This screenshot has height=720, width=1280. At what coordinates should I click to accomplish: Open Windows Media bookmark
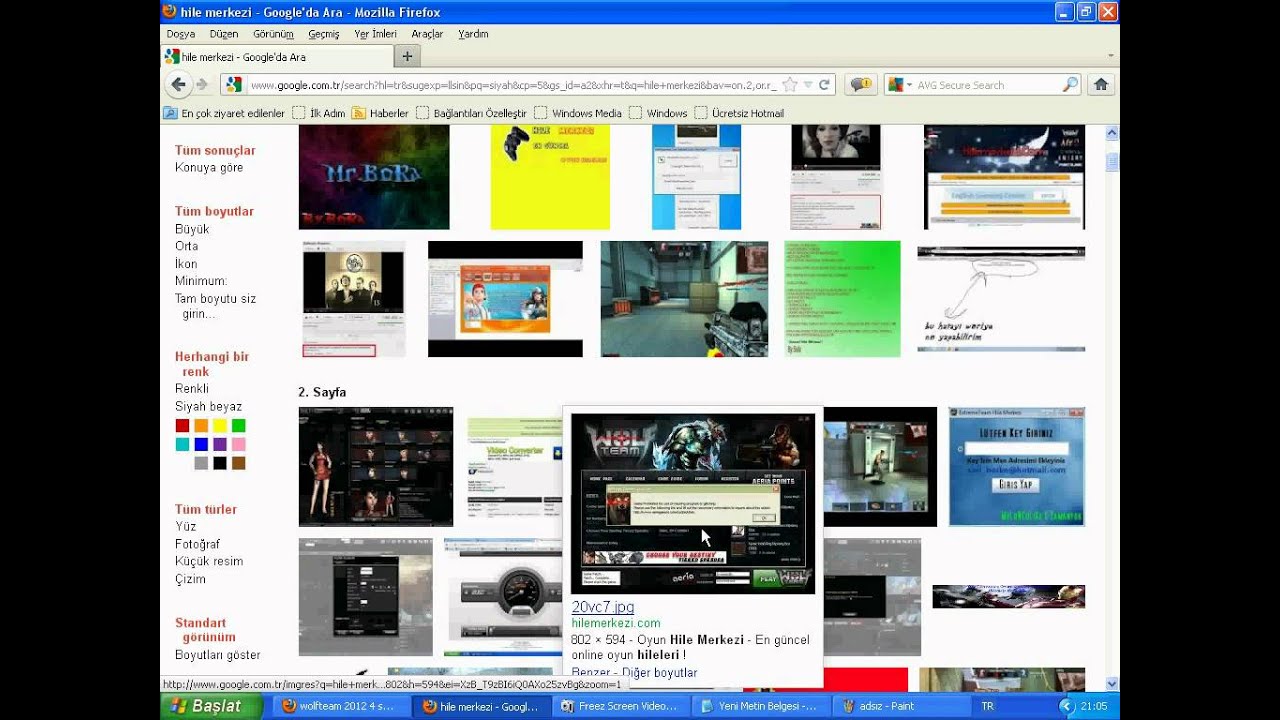[x=578, y=113]
